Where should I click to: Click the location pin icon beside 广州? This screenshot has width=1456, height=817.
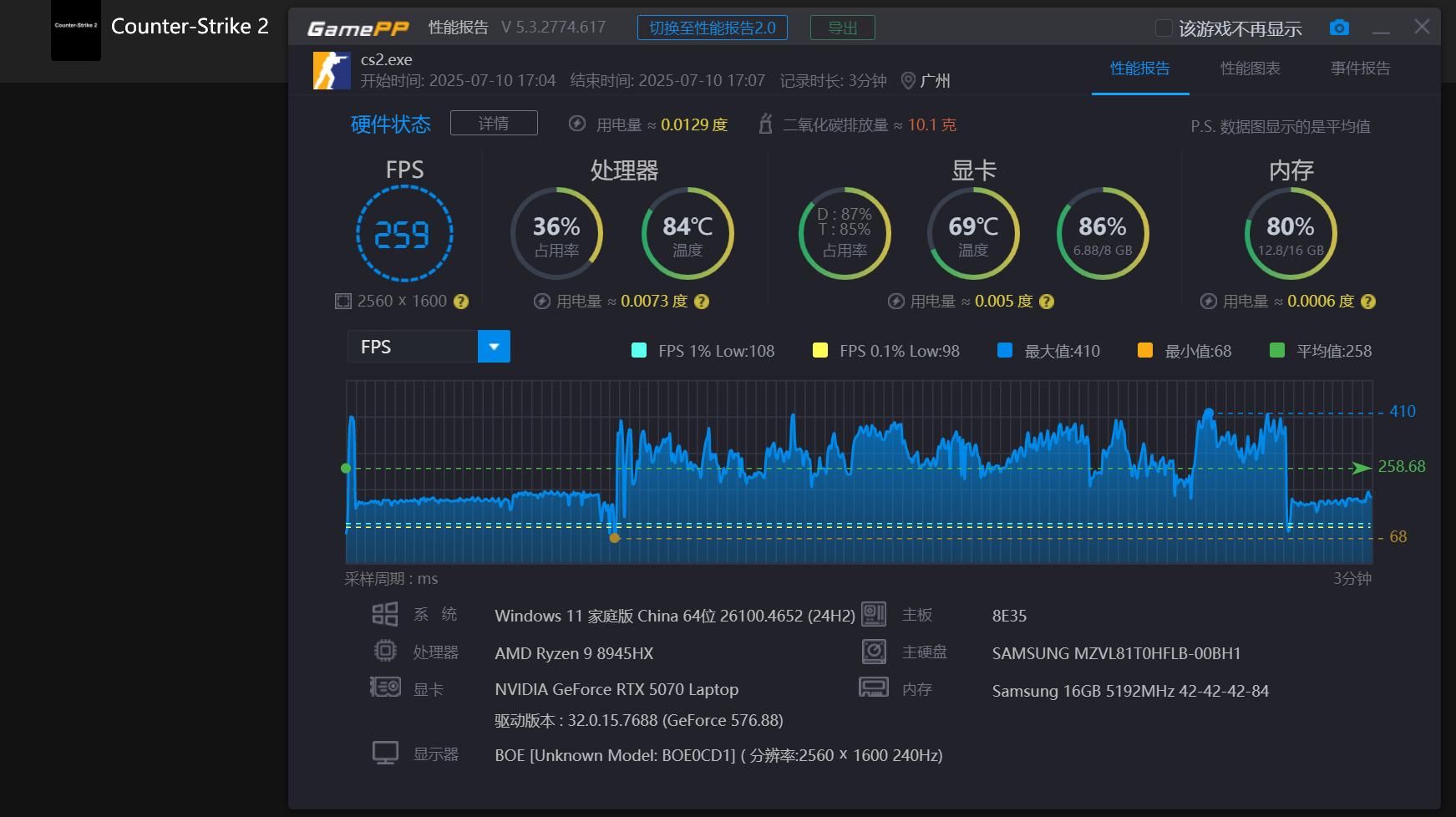[910, 81]
